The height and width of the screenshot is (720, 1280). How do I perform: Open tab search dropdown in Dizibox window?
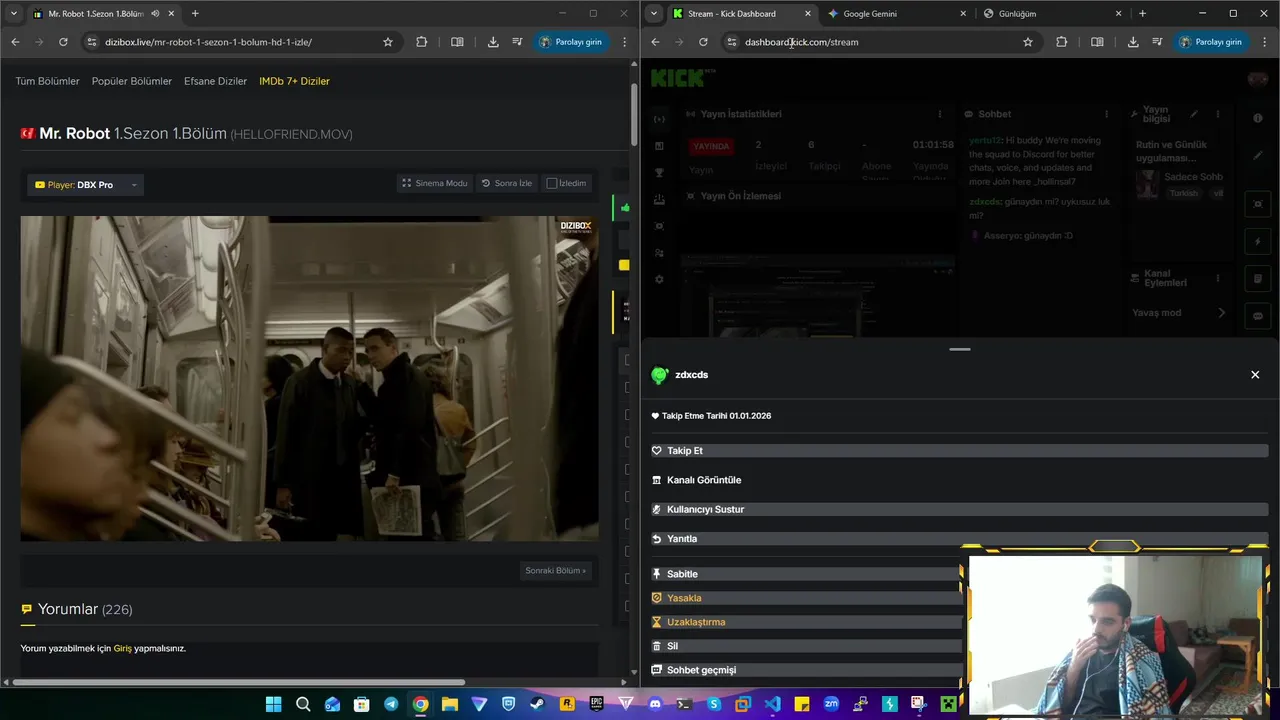tap(13, 14)
